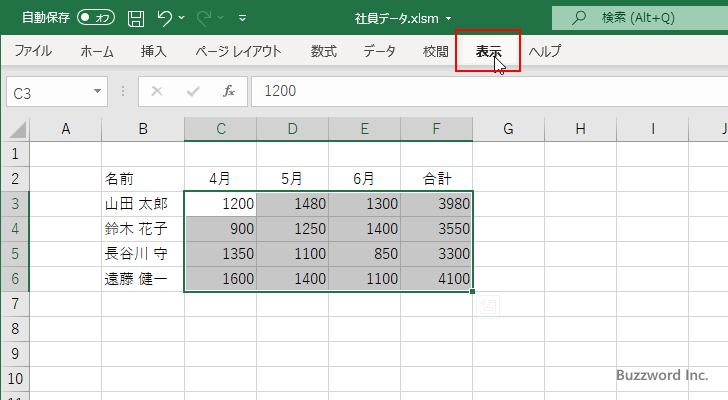Click the cell containing 1480
The image size is (728, 400).
292,204
